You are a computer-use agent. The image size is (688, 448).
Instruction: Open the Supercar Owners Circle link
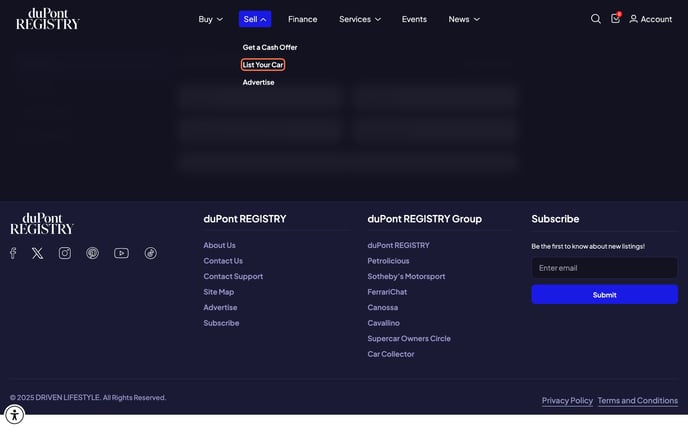[x=409, y=339]
